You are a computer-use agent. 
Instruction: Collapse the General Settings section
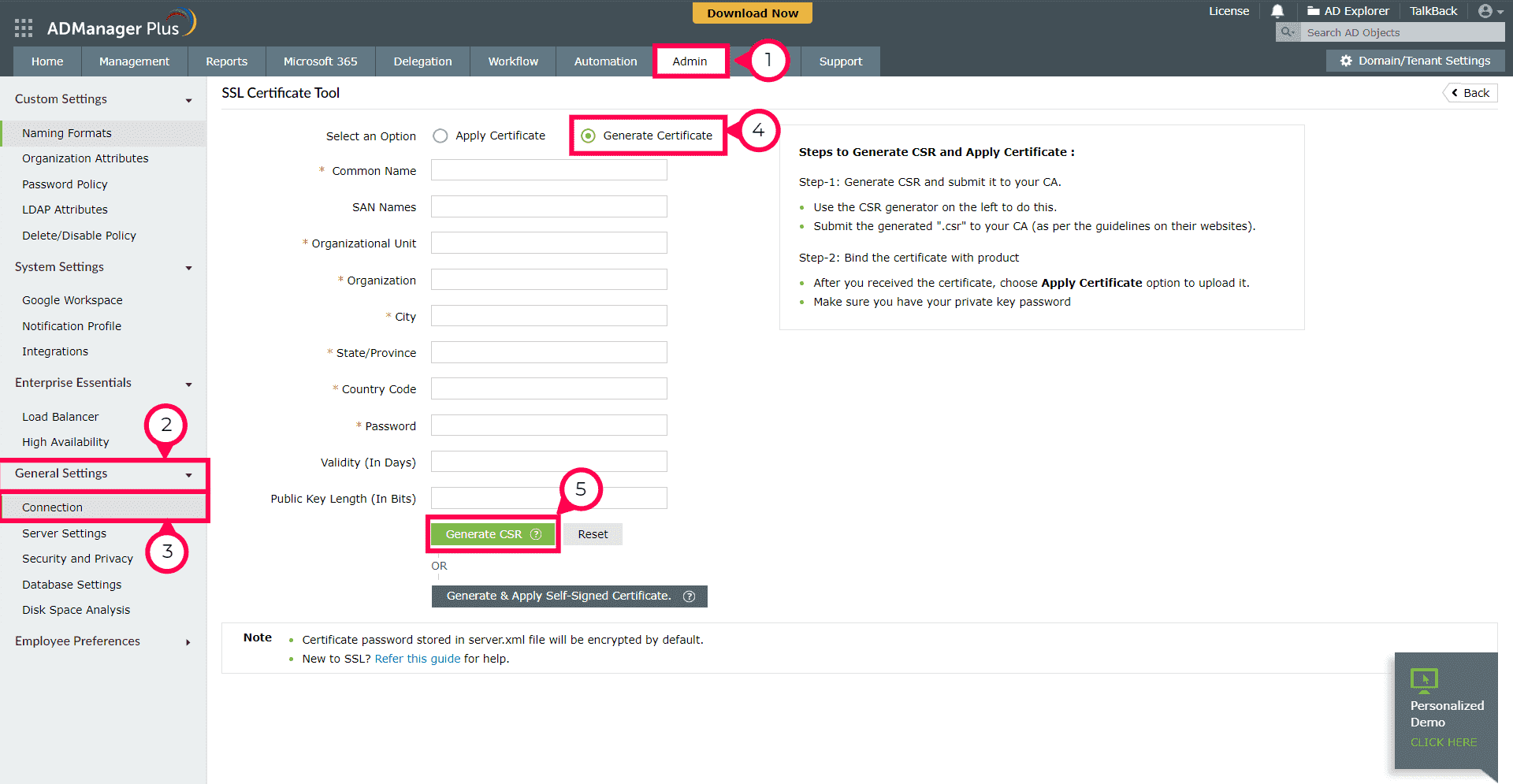pyautogui.click(x=188, y=475)
